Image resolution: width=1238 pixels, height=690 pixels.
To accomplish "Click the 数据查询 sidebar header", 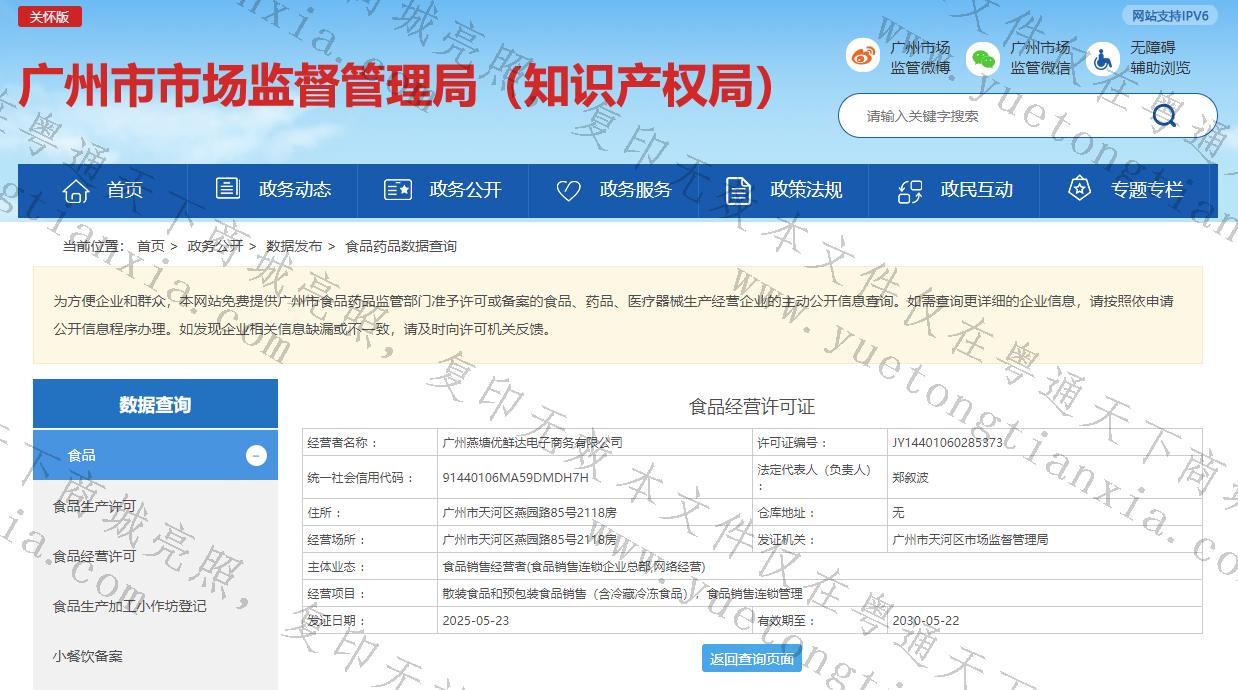I will [155, 404].
